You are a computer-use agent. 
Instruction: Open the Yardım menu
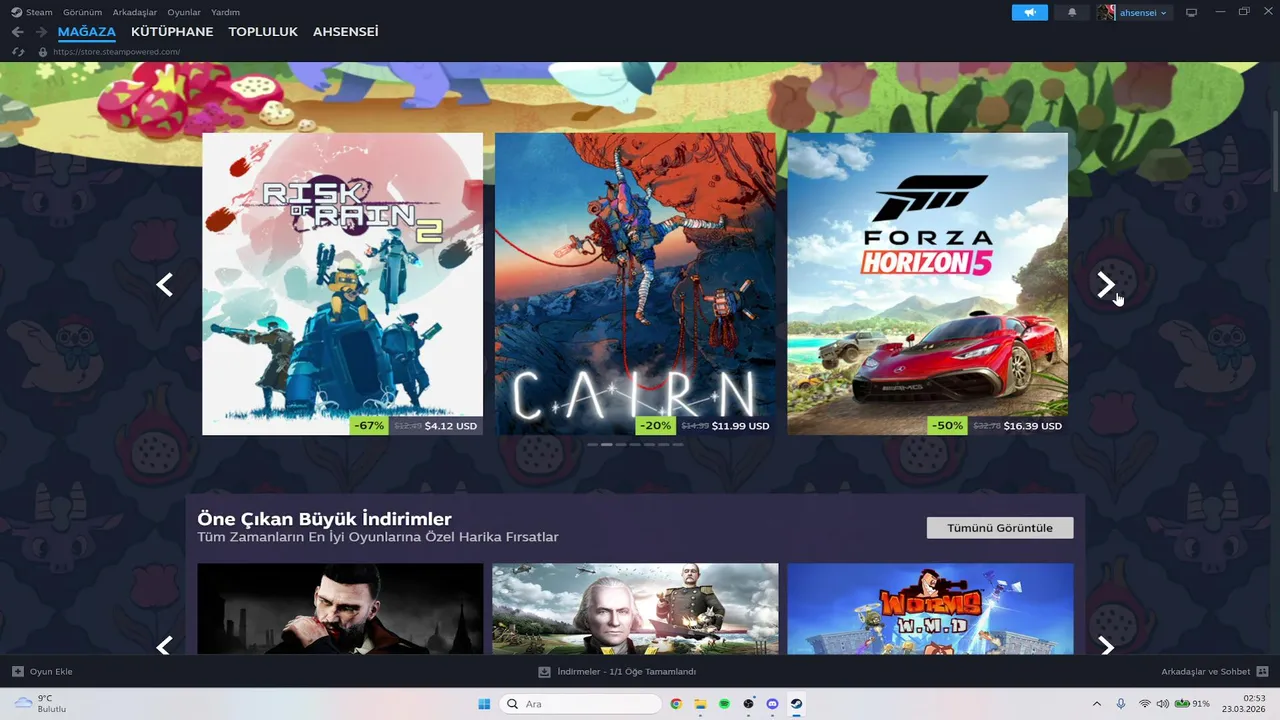click(225, 12)
